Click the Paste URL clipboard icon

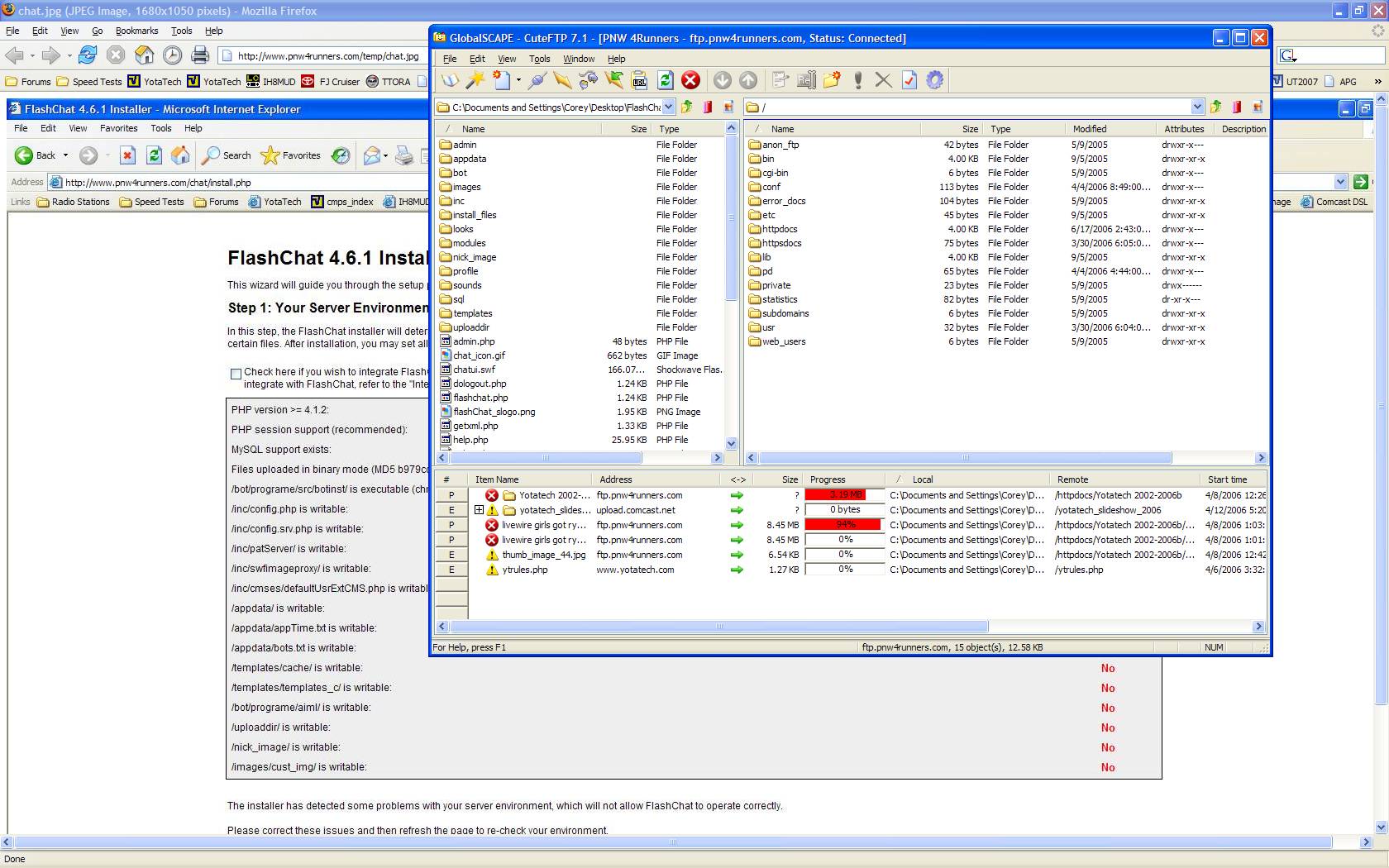tap(639, 80)
